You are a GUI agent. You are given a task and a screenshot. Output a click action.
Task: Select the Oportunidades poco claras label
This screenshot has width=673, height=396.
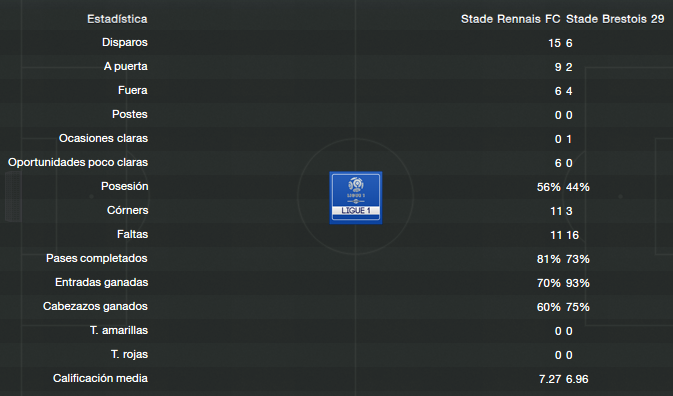(78, 163)
